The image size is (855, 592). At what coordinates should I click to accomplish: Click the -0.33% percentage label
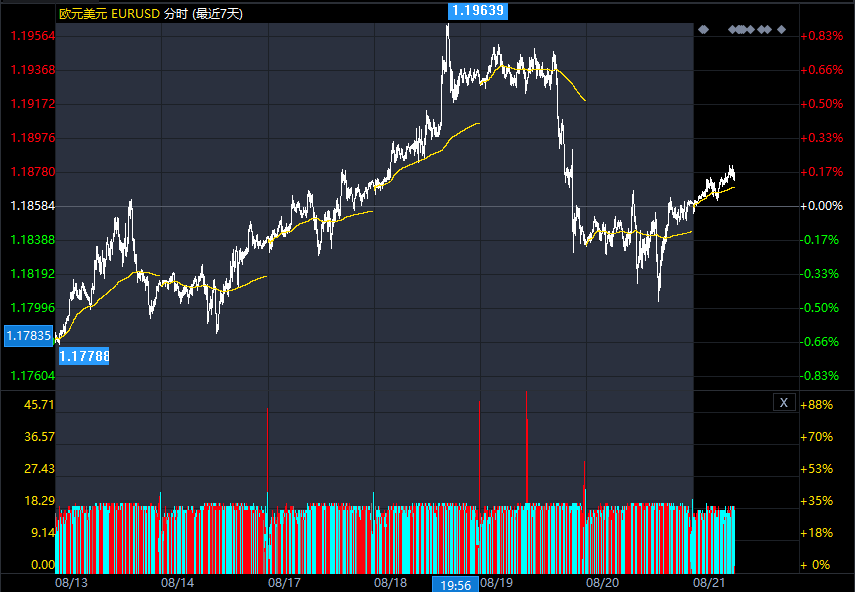point(820,274)
